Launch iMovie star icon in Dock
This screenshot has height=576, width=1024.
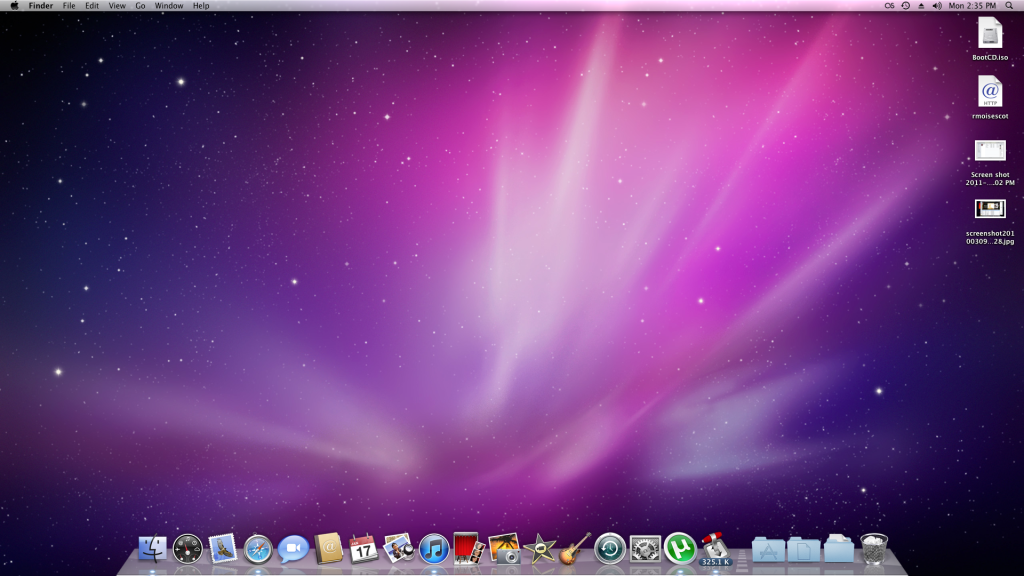[x=540, y=549]
